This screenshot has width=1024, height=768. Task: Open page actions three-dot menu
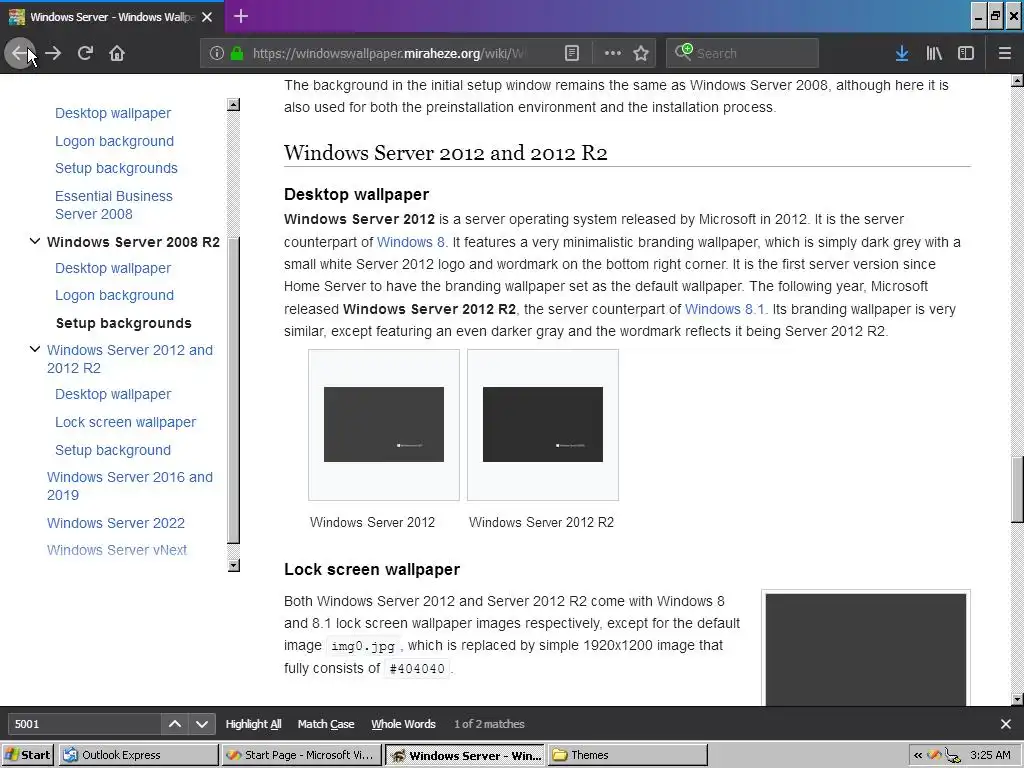pyautogui.click(x=612, y=53)
